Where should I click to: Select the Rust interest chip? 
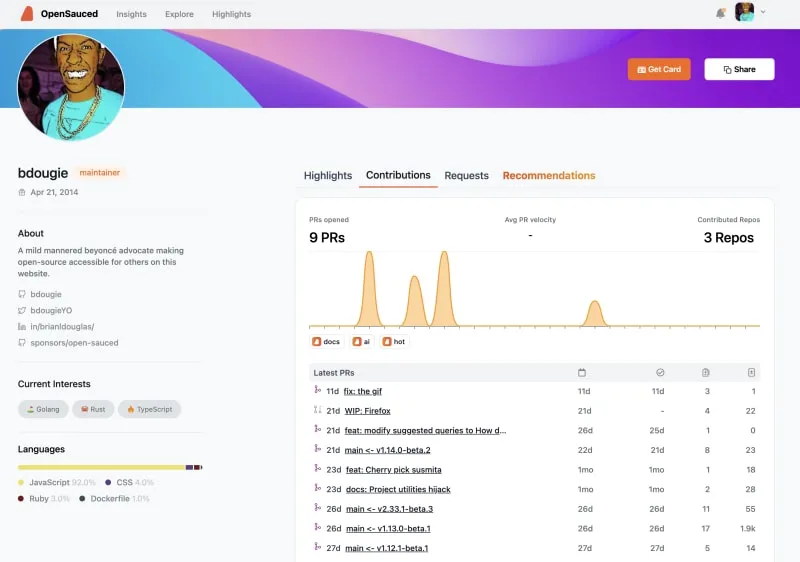(93, 409)
